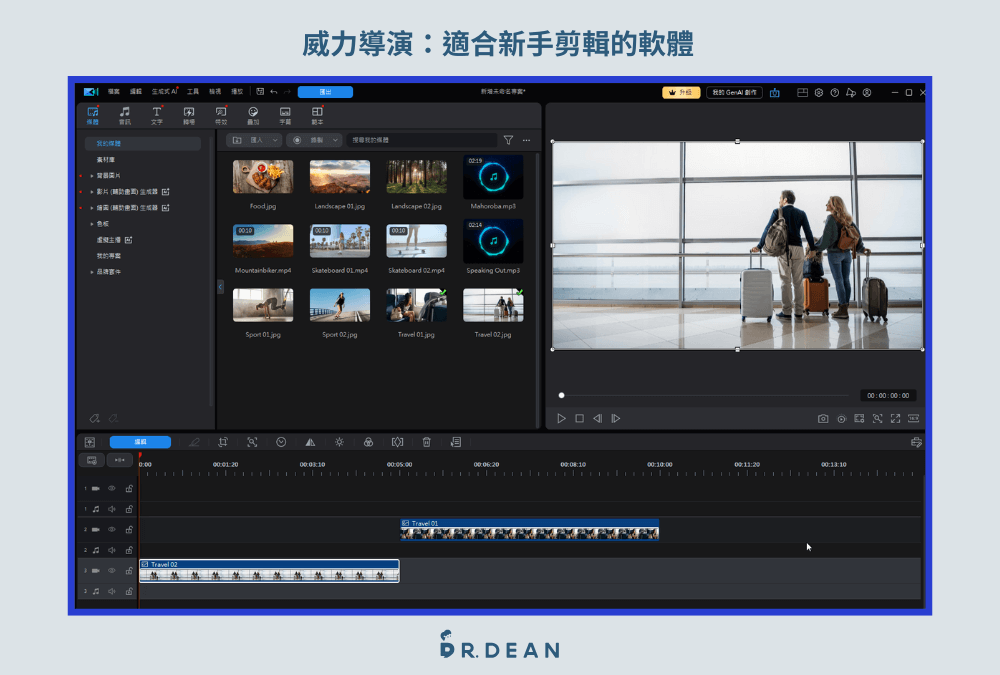Open the overlay sticker tab with palette icon
The width and height of the screenshot is (1000, 675).
click(253, 115)
